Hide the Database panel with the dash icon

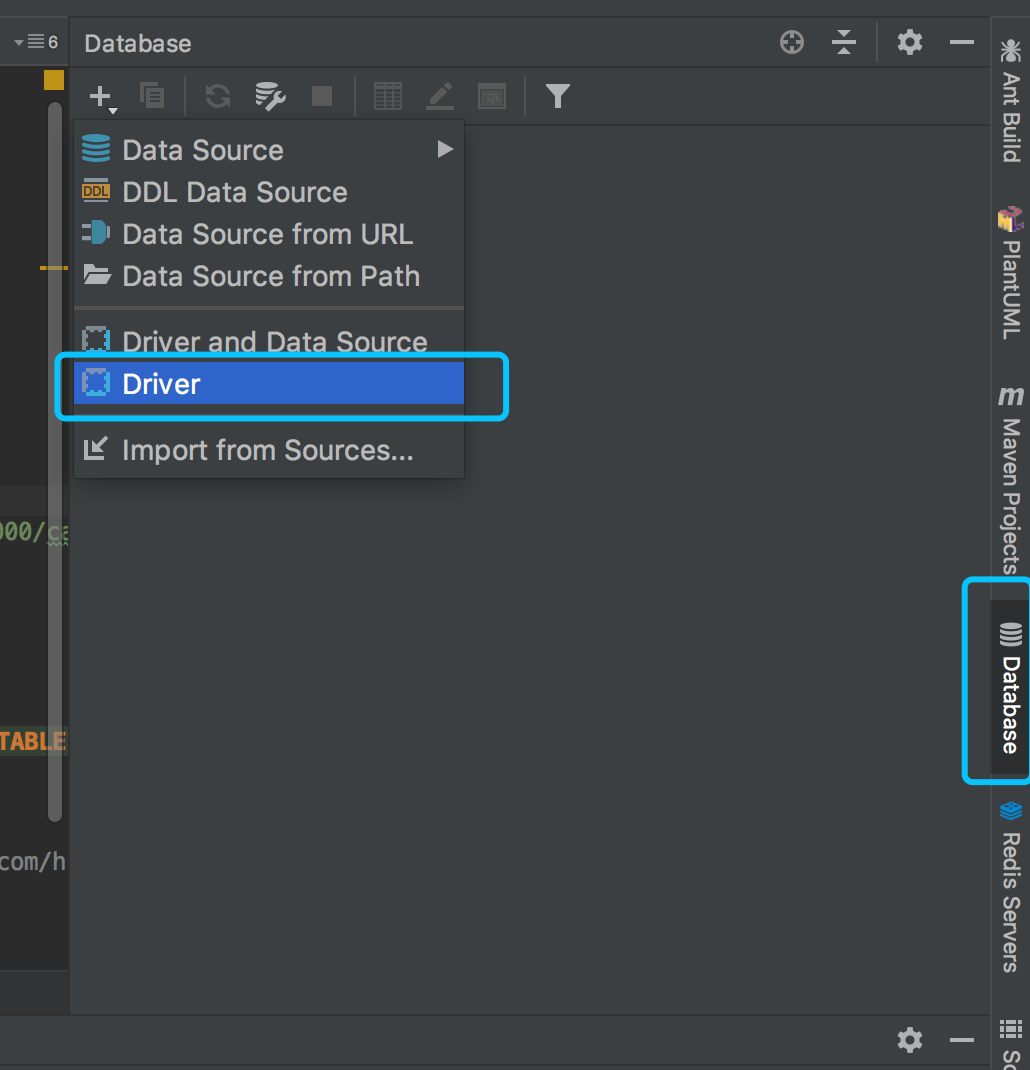(961, 42)
